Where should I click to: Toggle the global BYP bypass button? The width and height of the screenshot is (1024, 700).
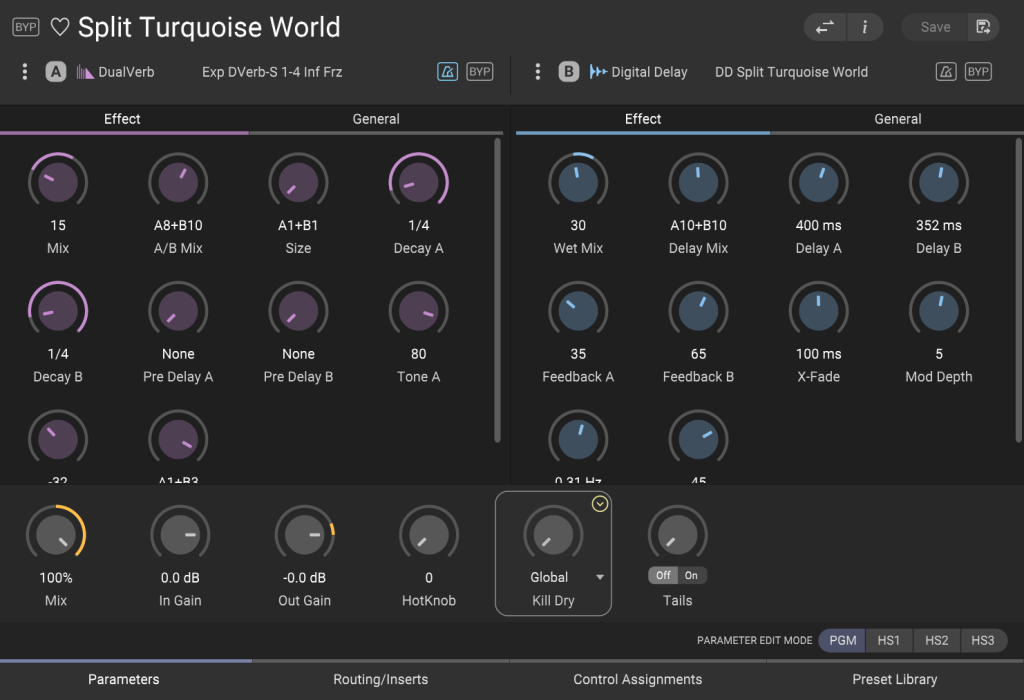point(25,27)
